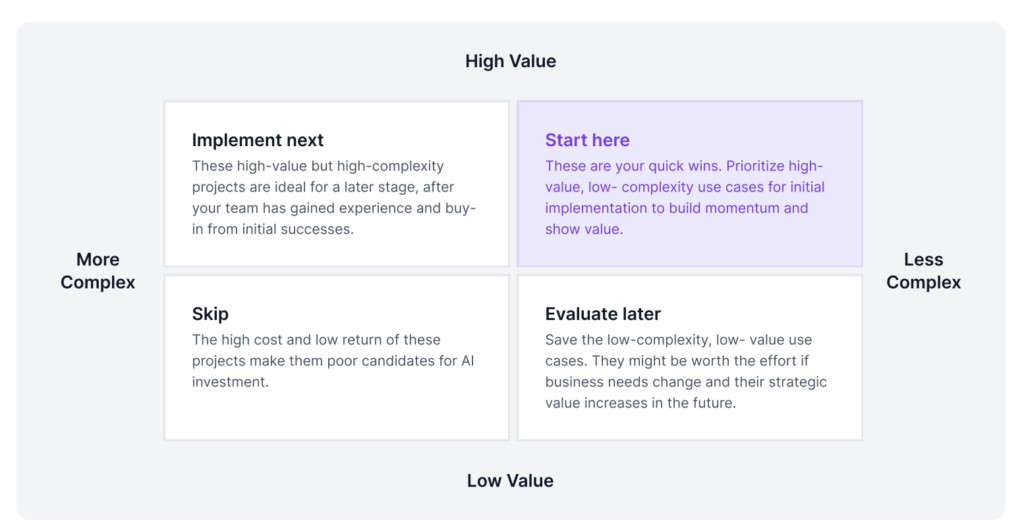1024x532 pixels.
Task: Select the Skip quadrant heading
Action: (210, 314)
